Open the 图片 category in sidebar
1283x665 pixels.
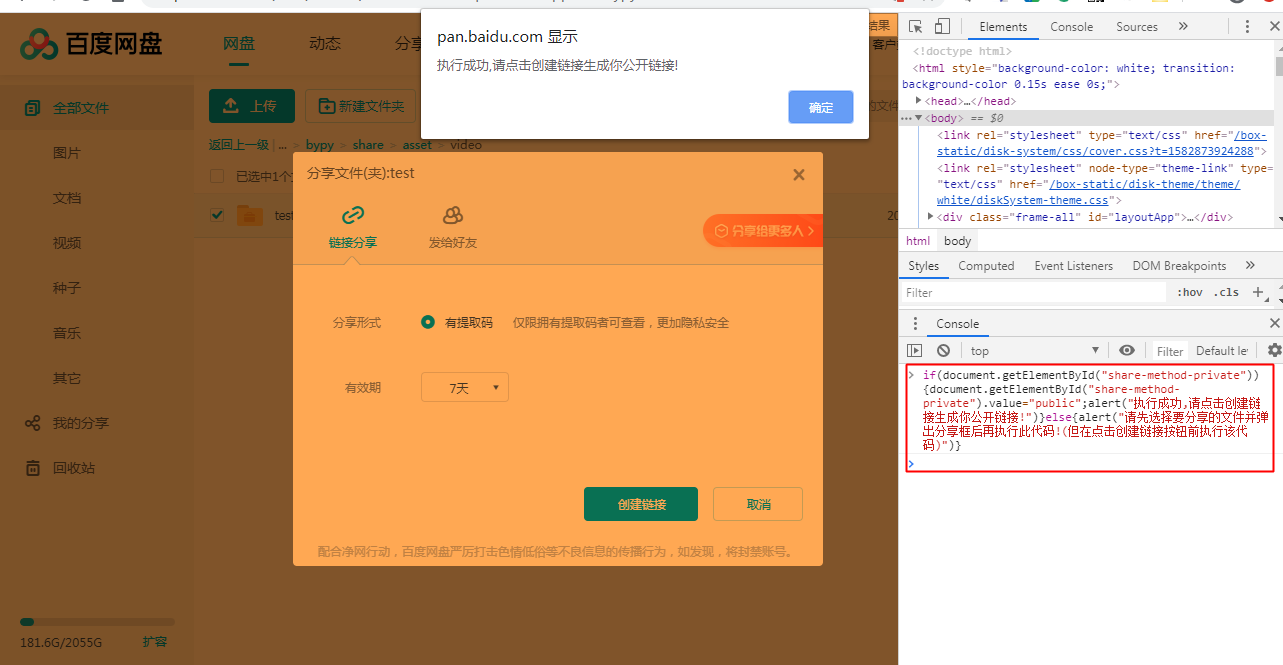(67, 153)
